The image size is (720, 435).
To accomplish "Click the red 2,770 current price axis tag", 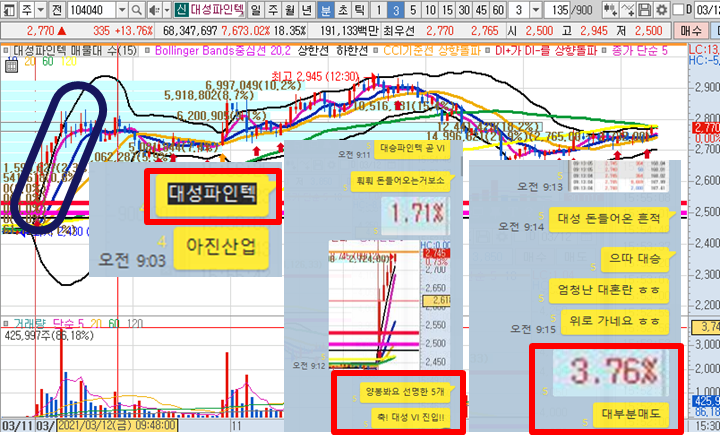I will [706, 128].
